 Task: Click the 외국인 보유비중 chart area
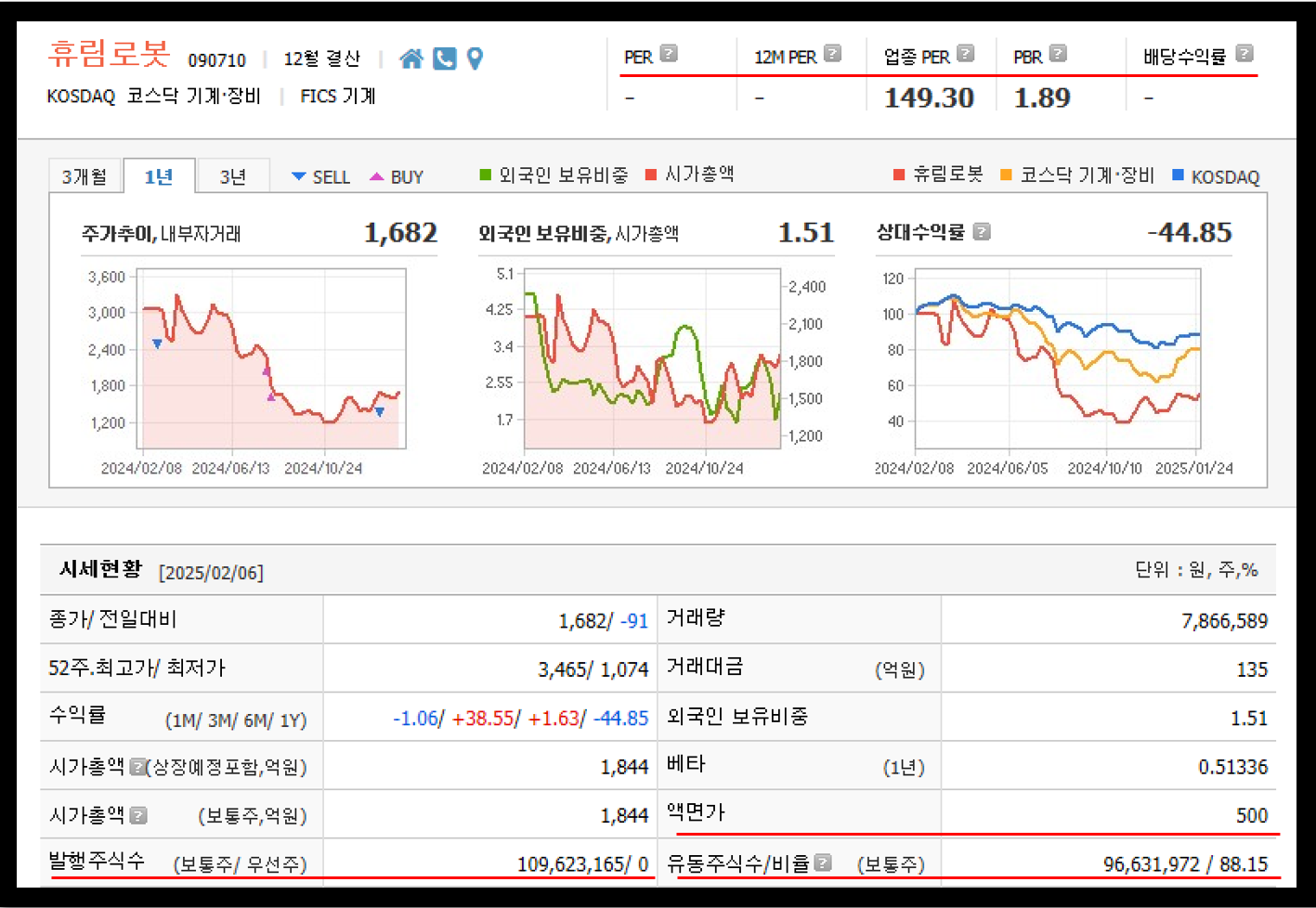(x=653, y=359)
